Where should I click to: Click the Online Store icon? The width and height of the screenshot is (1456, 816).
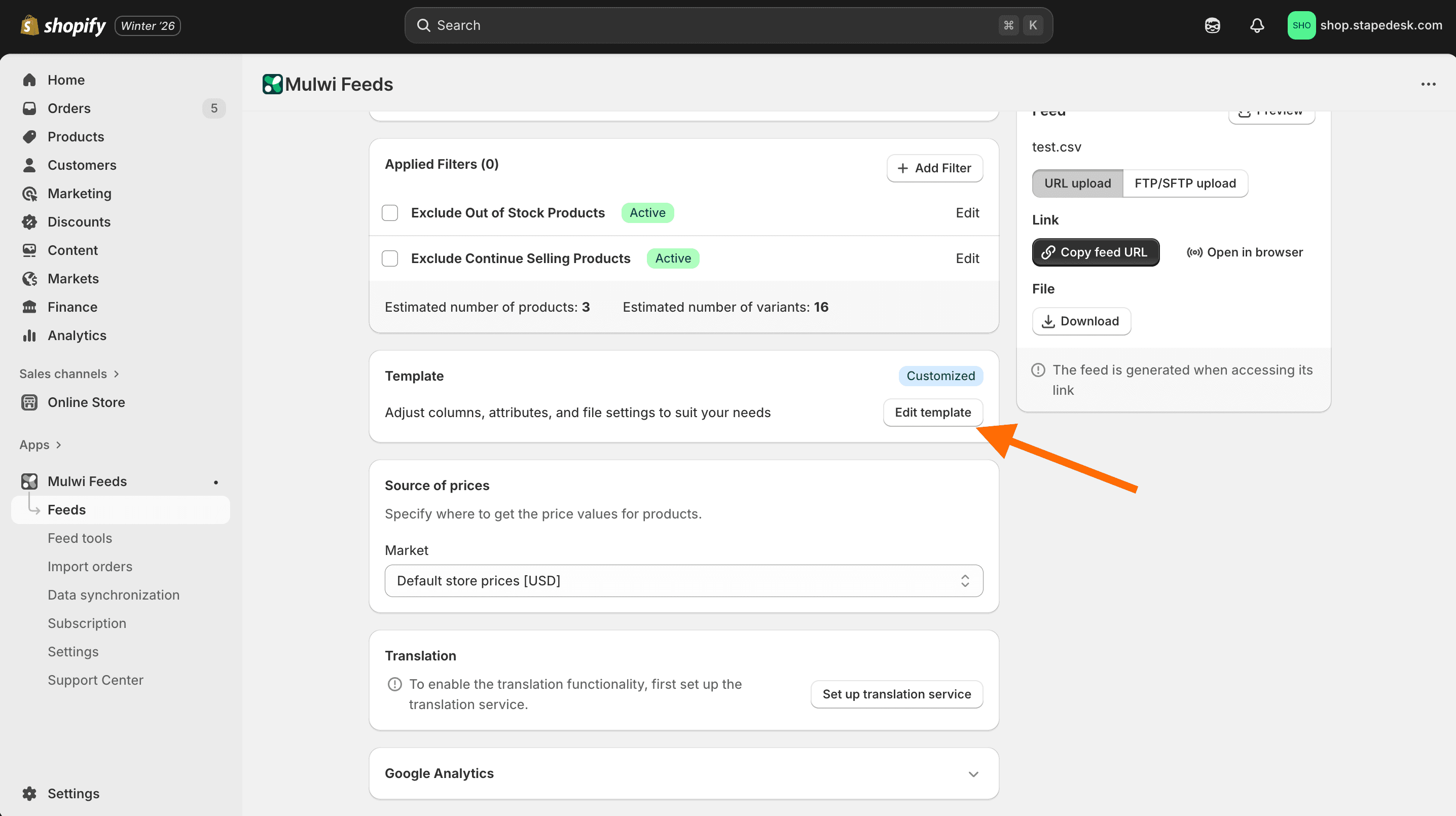tap(29, 402)
